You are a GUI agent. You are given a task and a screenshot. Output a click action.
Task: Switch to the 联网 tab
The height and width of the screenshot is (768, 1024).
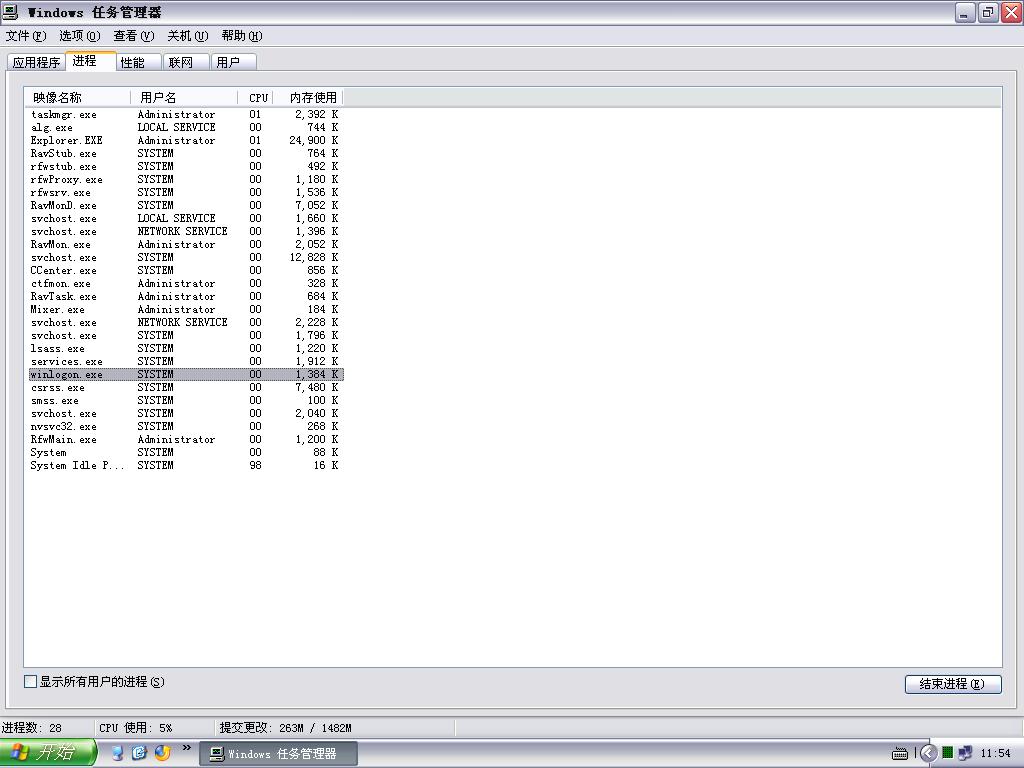pos(186,62)
